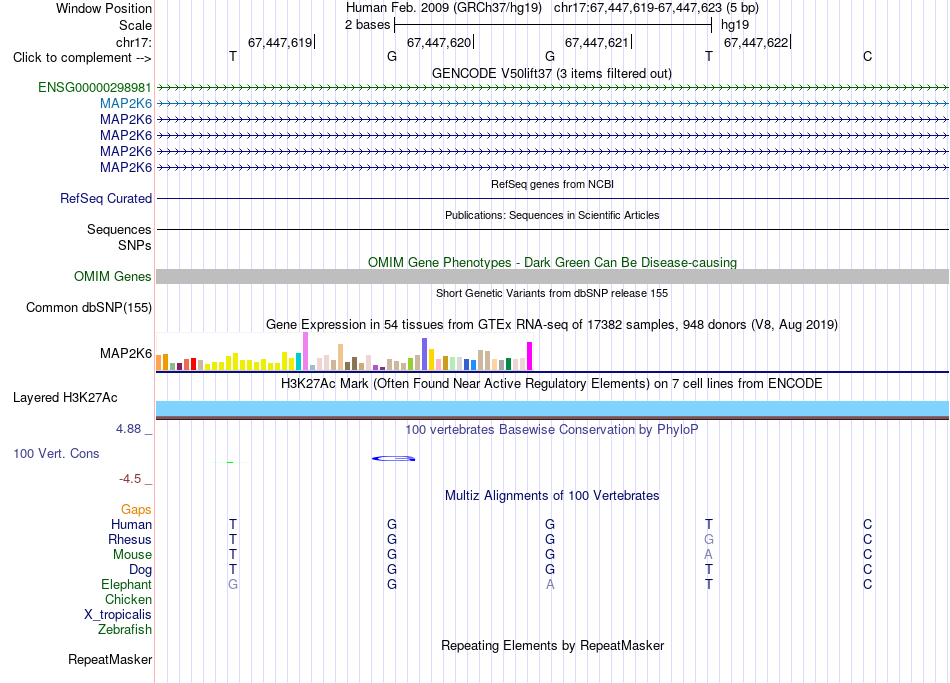Open the OMIM Gene Phenotypes green title

pos(553,262)
